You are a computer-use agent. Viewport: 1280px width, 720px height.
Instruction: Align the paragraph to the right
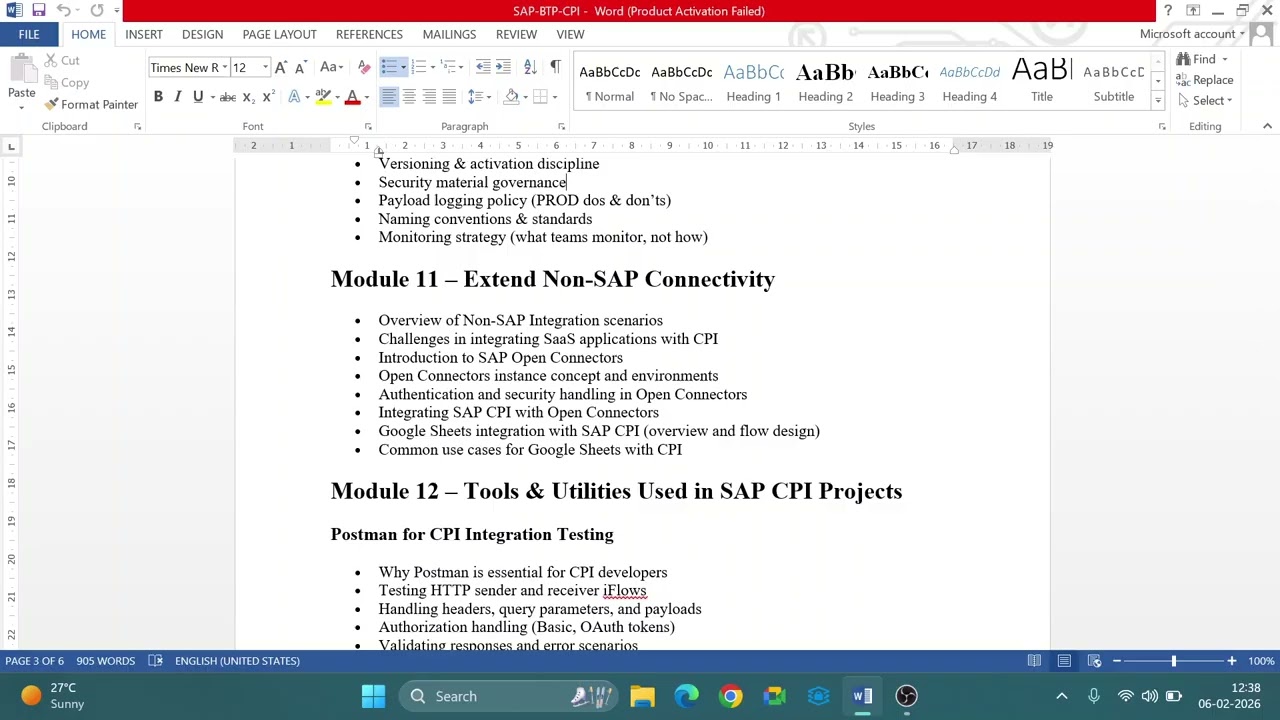429,97
